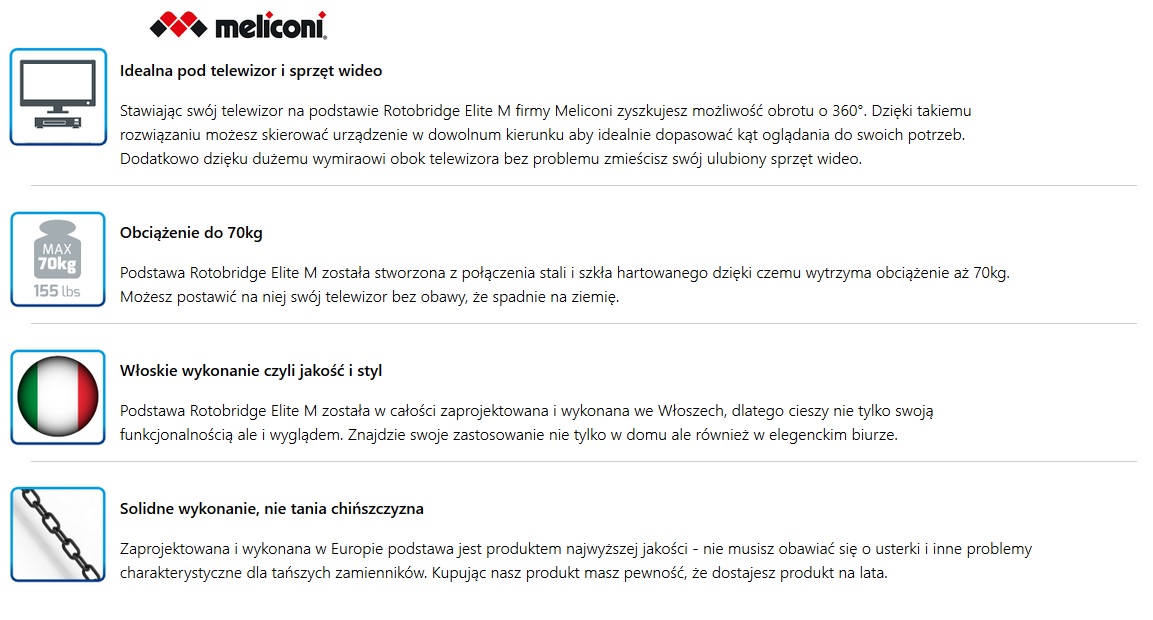
Task: Select the chain links icon
Action: pyautogui.click(x=58, y=534)
